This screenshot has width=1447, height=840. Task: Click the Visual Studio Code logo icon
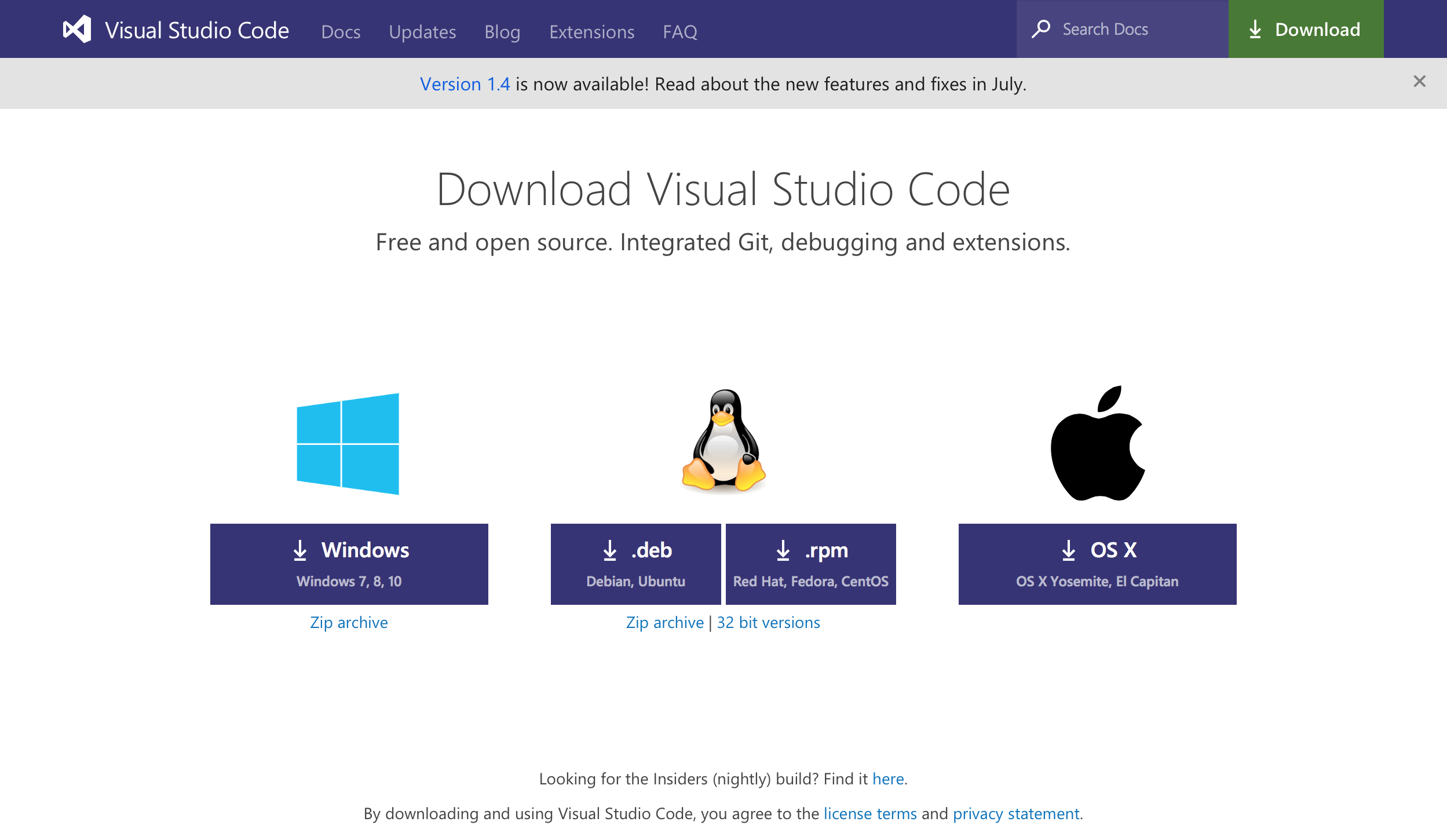click(x=77, y=29)
